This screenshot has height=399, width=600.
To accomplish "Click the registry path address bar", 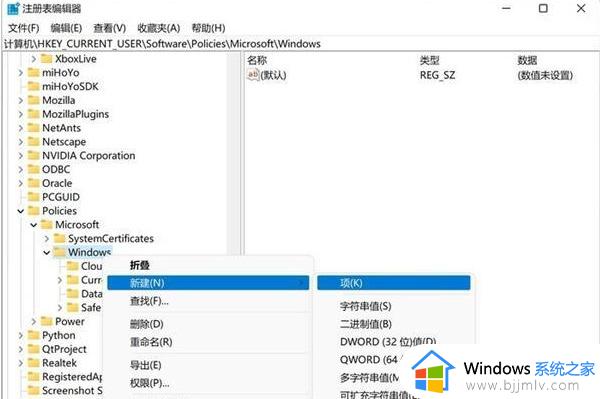I will [x=300, y=44].
